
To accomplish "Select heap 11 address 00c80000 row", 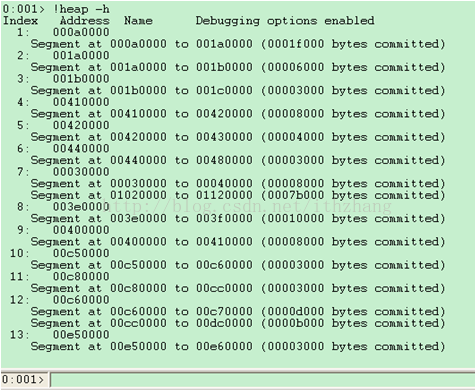I will click(60, 277).
